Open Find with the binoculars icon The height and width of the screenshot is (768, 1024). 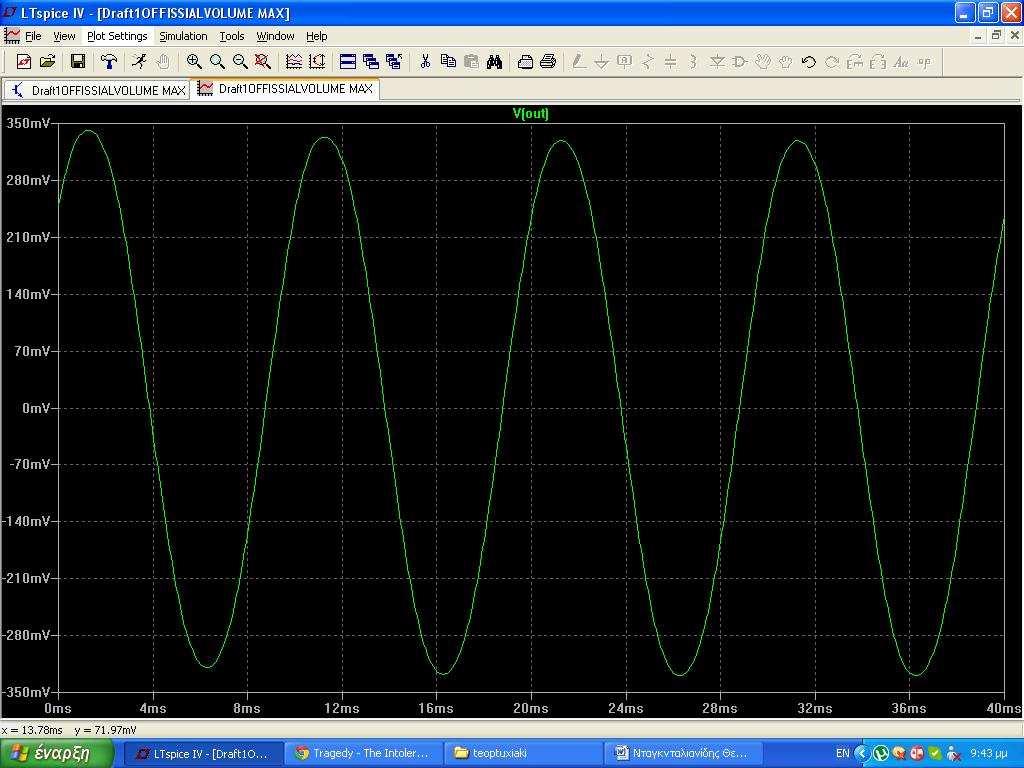click(494, 62)
